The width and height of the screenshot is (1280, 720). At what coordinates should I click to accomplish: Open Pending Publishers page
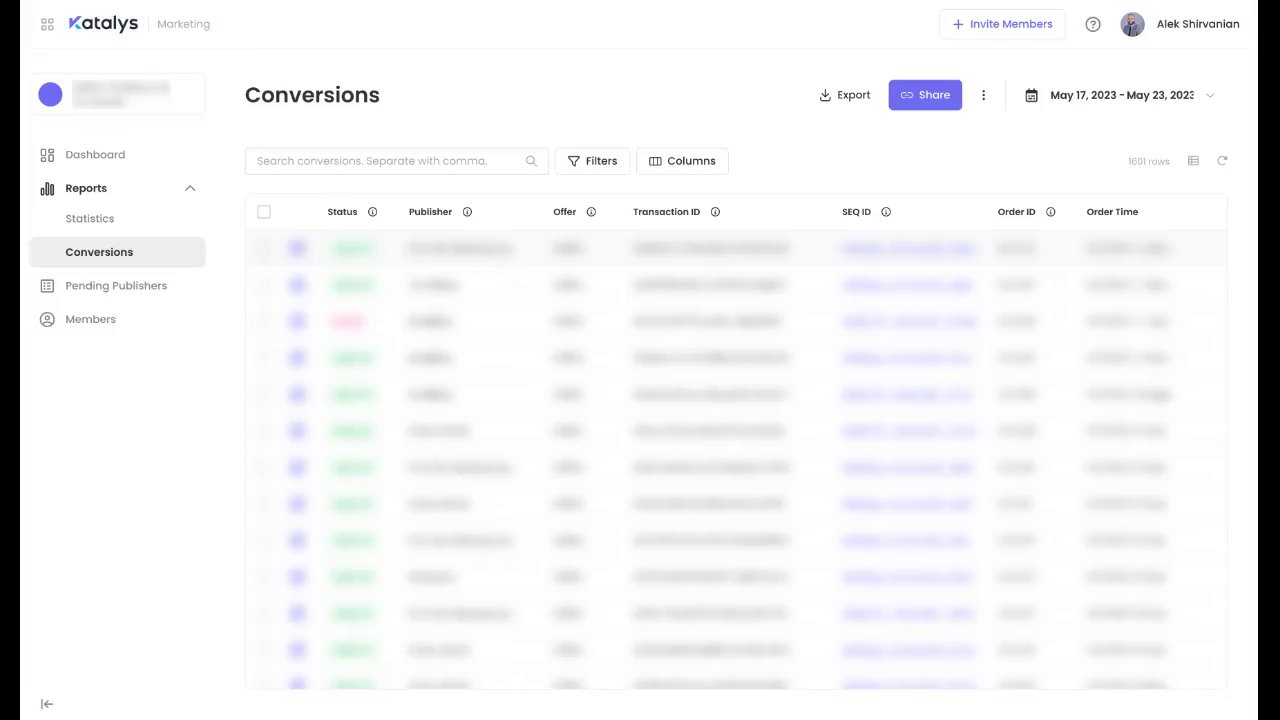coord(116,286)
